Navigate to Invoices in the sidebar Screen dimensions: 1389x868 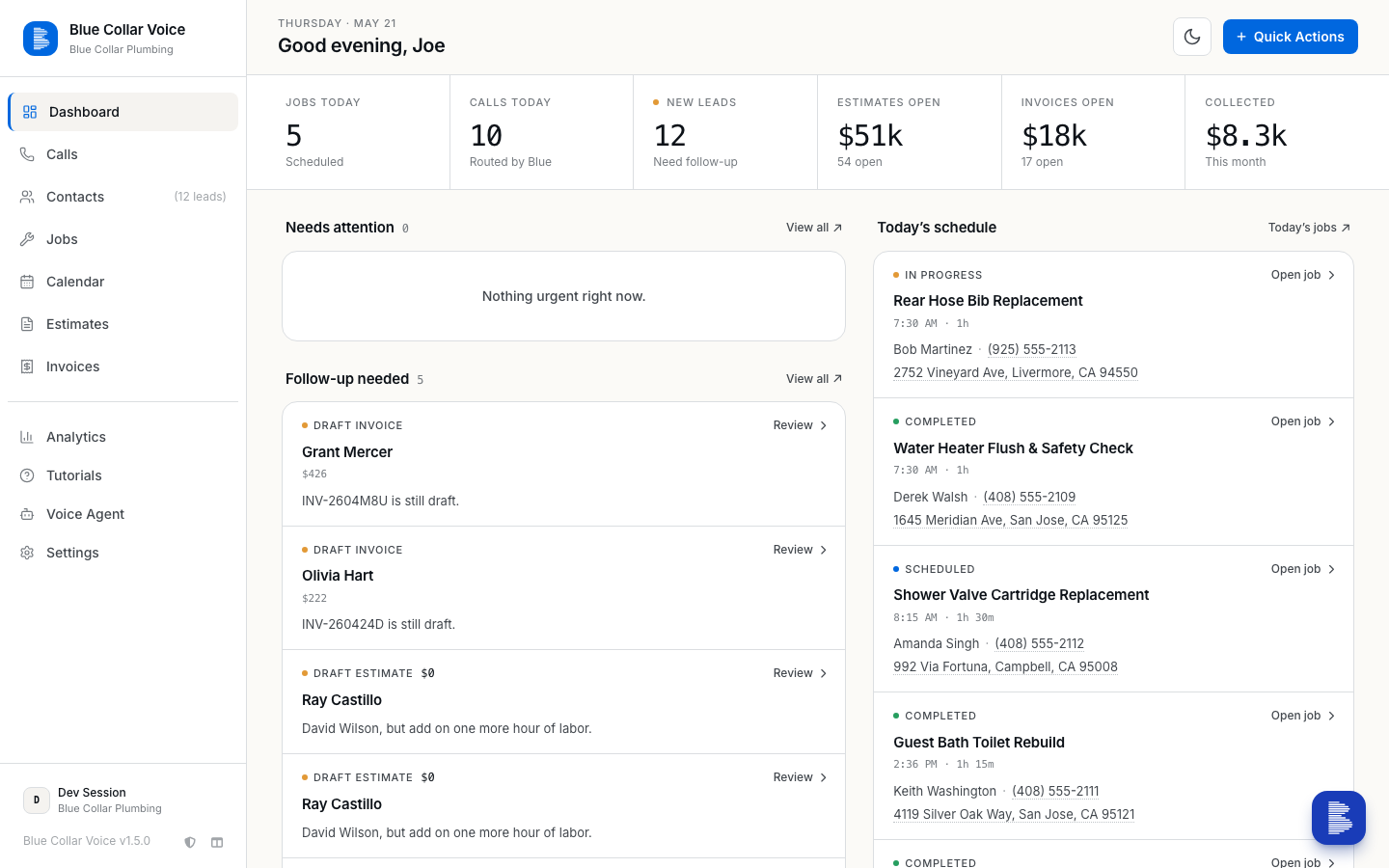123,366
